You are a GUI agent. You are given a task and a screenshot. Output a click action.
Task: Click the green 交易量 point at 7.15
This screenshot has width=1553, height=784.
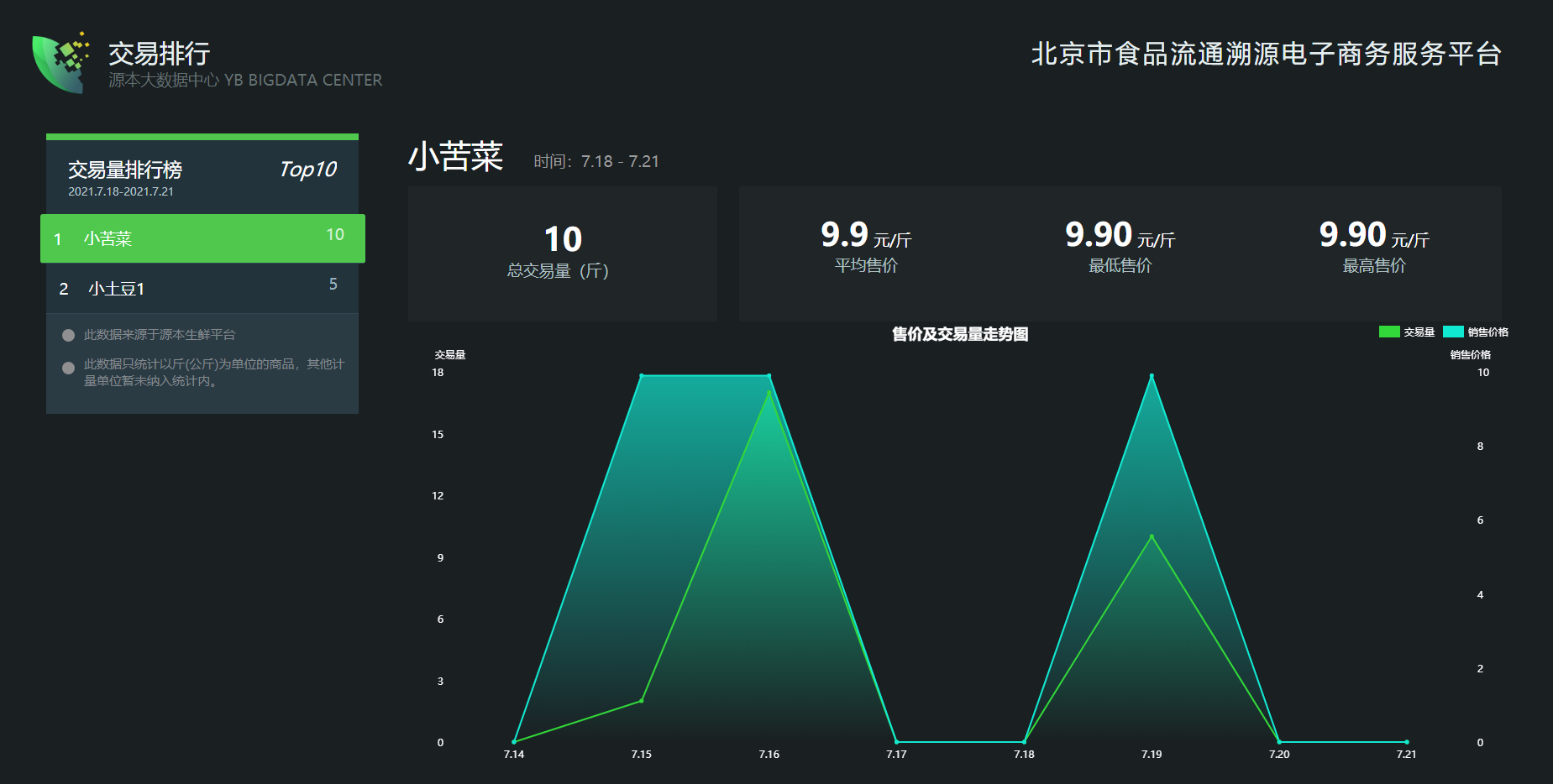tap(642, 701)
